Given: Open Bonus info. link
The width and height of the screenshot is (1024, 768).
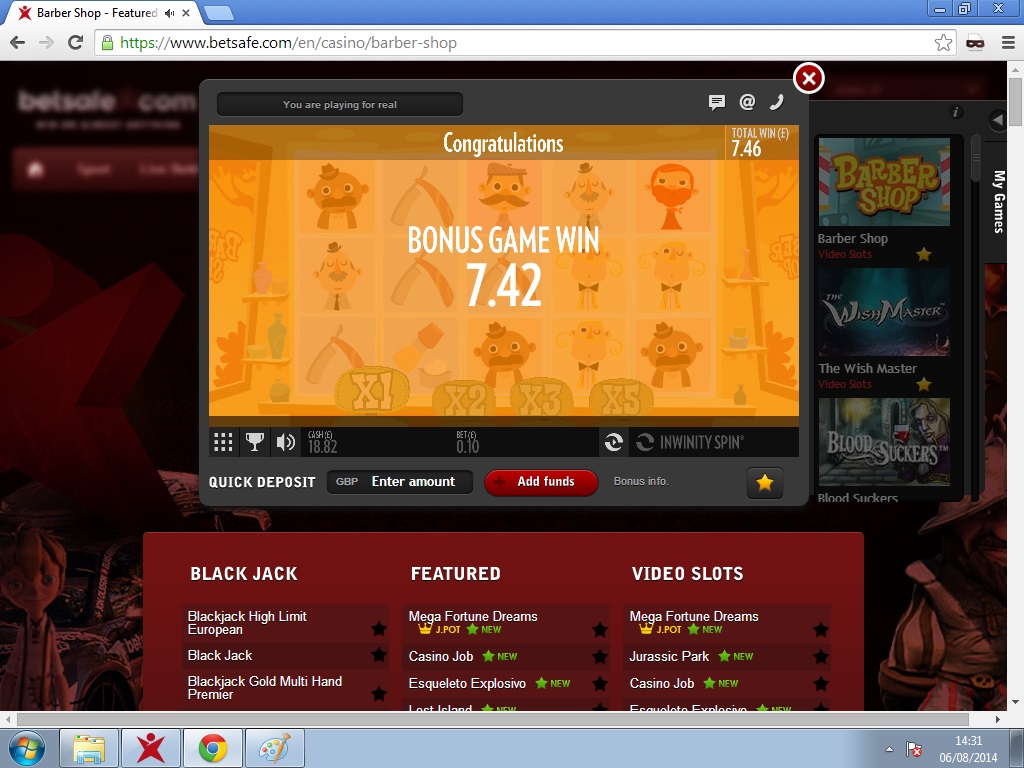Looking at the screenshot, I should tap(641, 481).
